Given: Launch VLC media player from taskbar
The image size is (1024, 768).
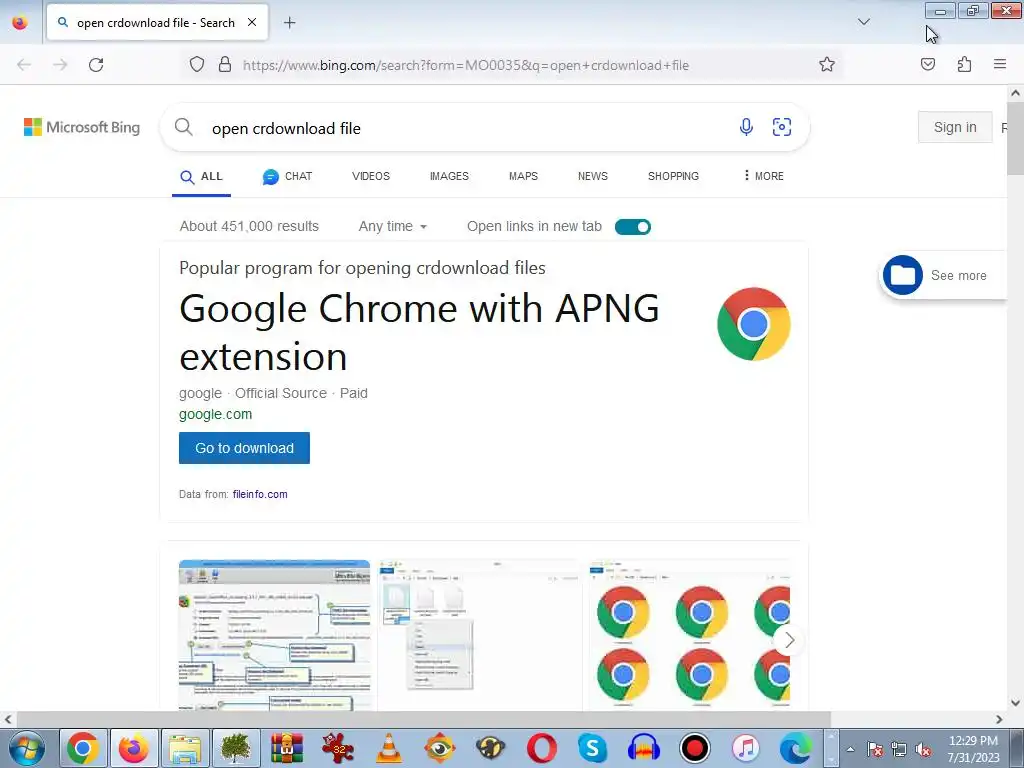Looking at the screenshot, I should click(x=389, y=748).
